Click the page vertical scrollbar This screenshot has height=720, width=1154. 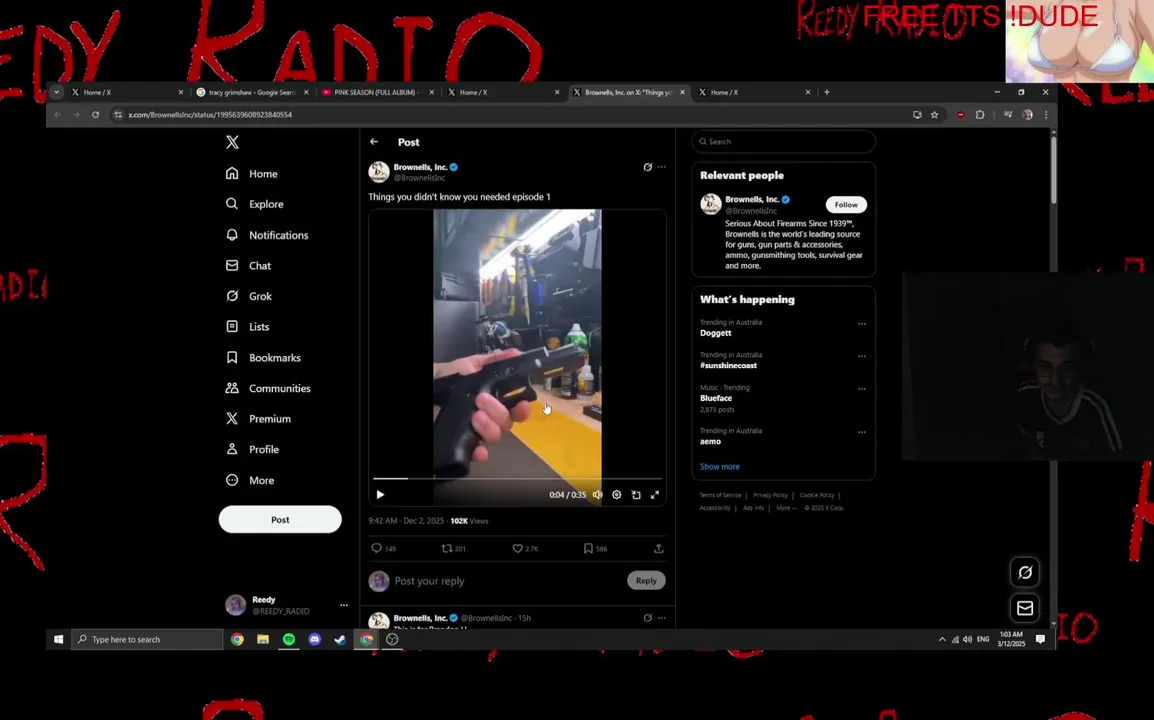(x=1053, y=169)
